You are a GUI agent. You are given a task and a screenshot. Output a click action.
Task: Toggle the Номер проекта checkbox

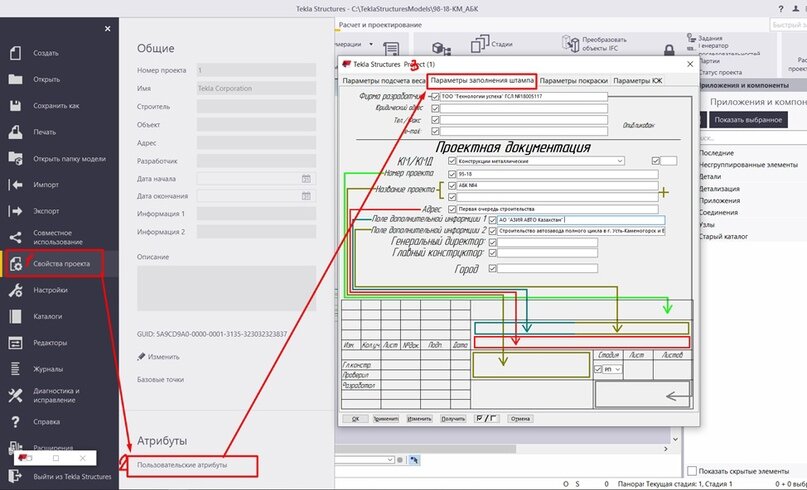coord(452,174)
